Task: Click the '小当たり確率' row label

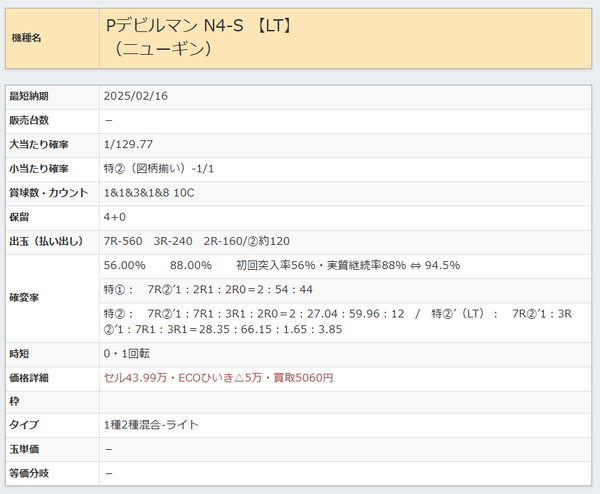Action: (x=39, y=169)
